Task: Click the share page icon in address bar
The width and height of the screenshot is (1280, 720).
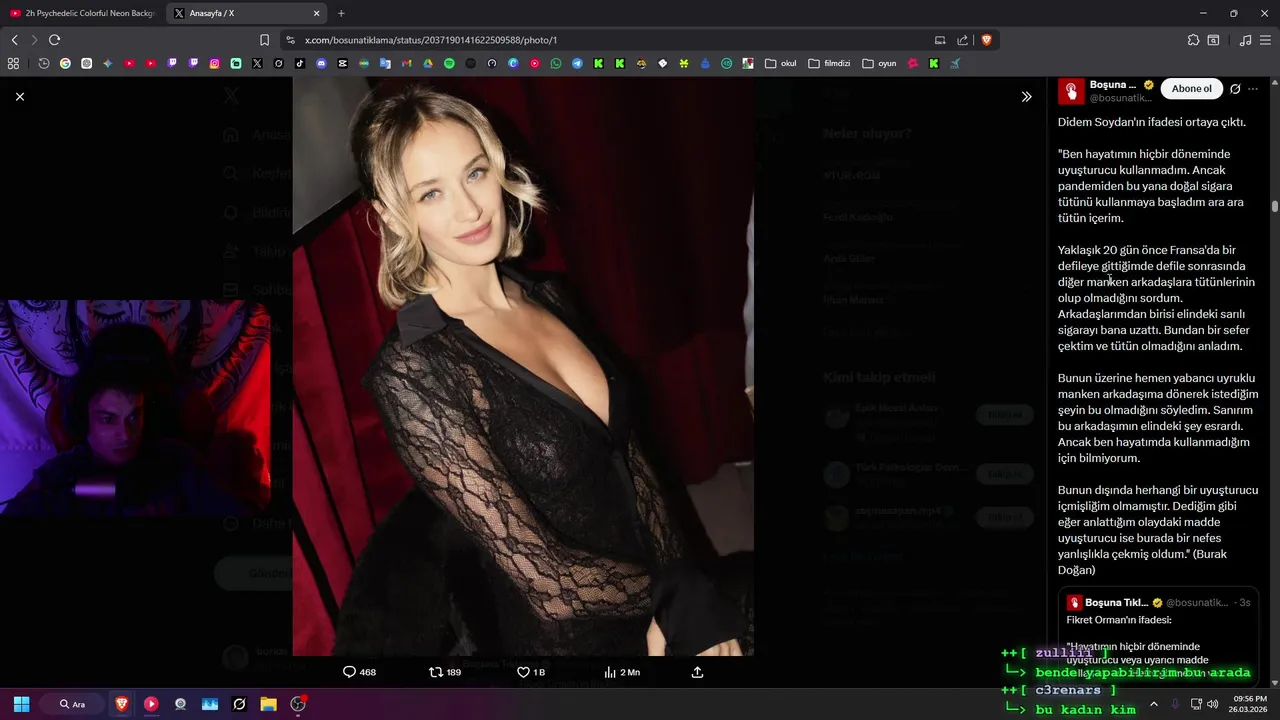Action: tap(962, 40)
